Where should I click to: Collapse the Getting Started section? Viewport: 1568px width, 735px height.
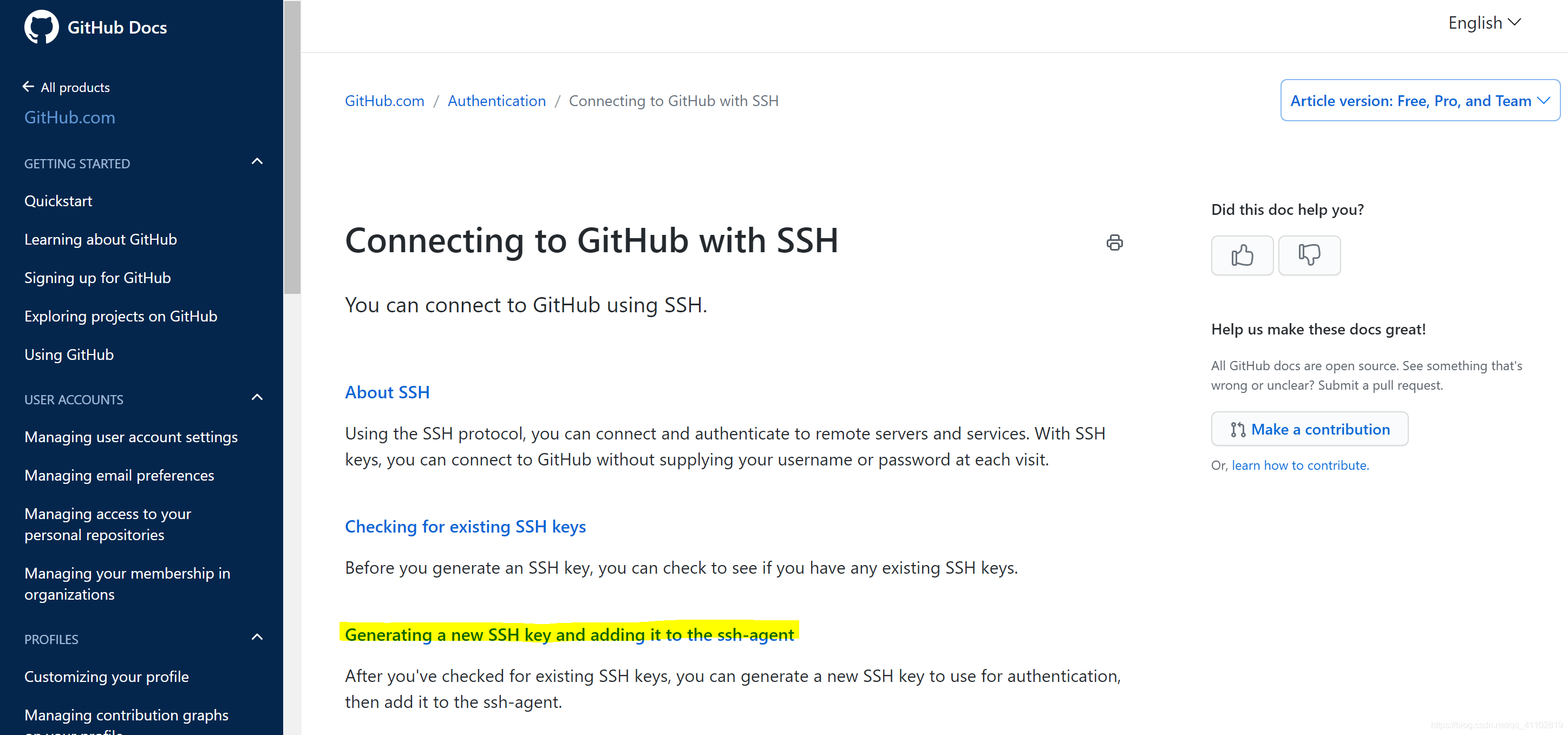click(257, 162)
